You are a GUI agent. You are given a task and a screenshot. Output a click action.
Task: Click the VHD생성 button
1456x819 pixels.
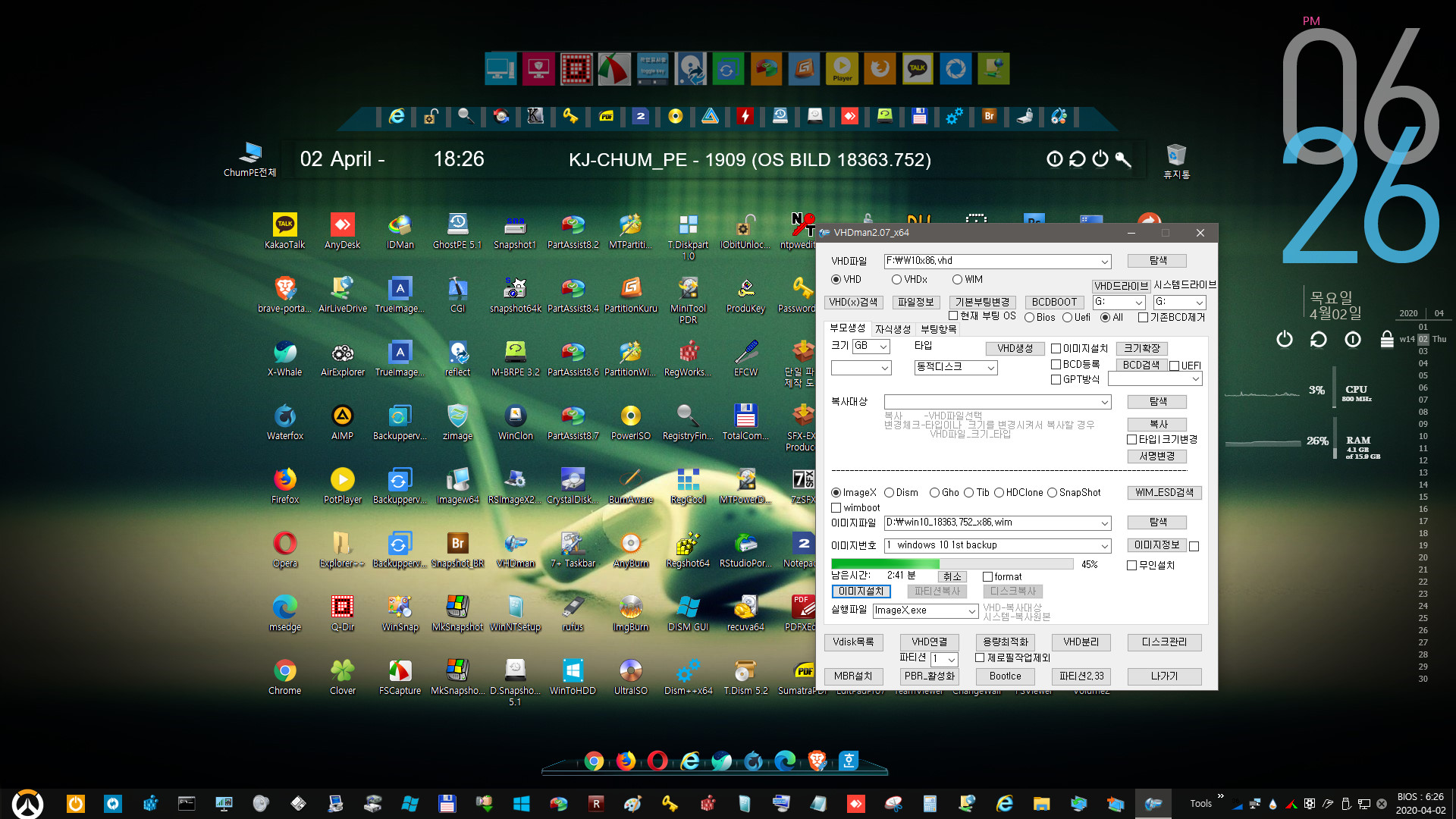[1015, 349]
